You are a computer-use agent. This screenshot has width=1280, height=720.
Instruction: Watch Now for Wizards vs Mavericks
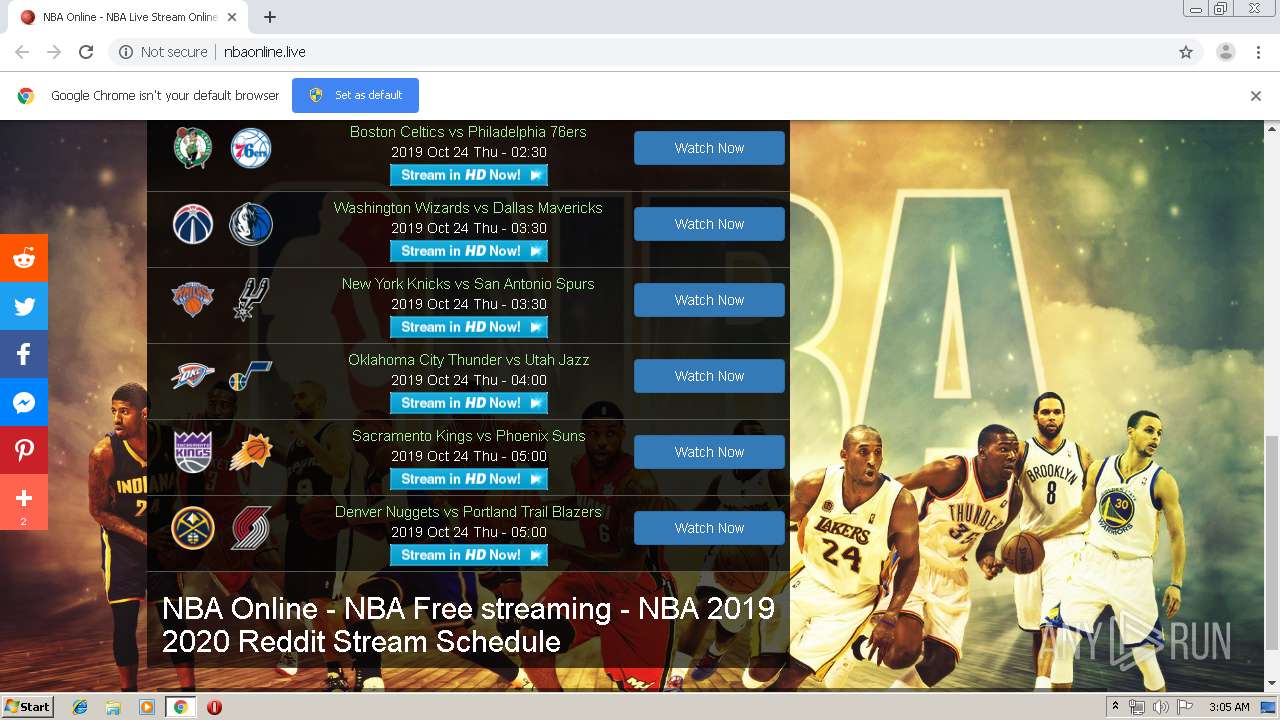coord(709,224)
